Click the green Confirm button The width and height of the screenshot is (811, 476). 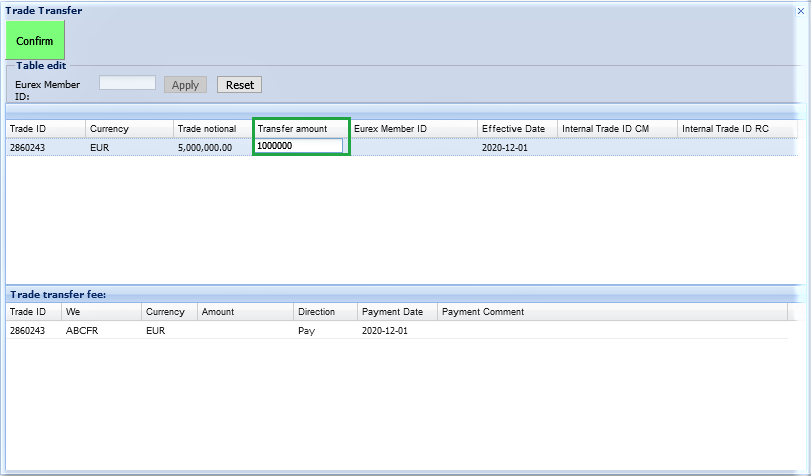point(35,41)
